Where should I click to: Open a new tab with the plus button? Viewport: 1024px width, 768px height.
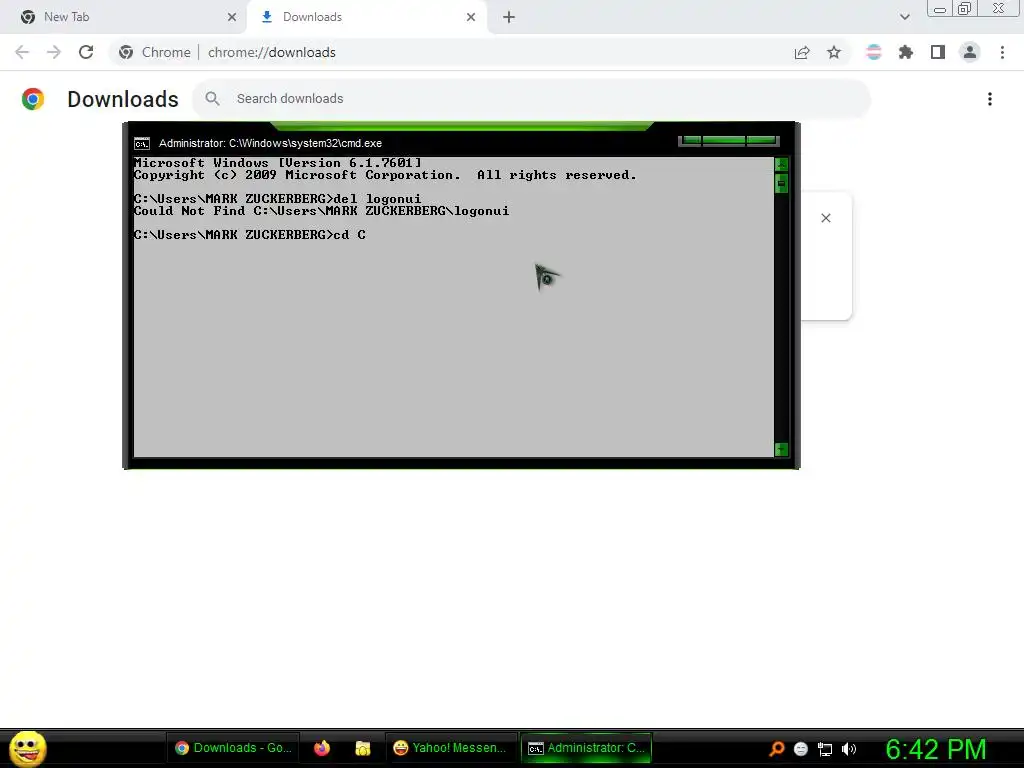coord(509,17)
